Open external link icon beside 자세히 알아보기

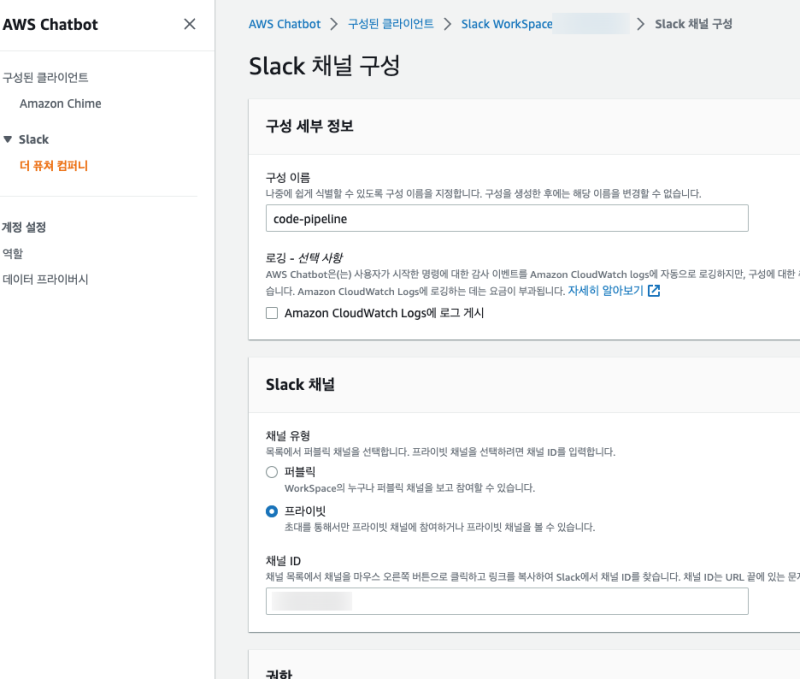click(x=654, y=292)
